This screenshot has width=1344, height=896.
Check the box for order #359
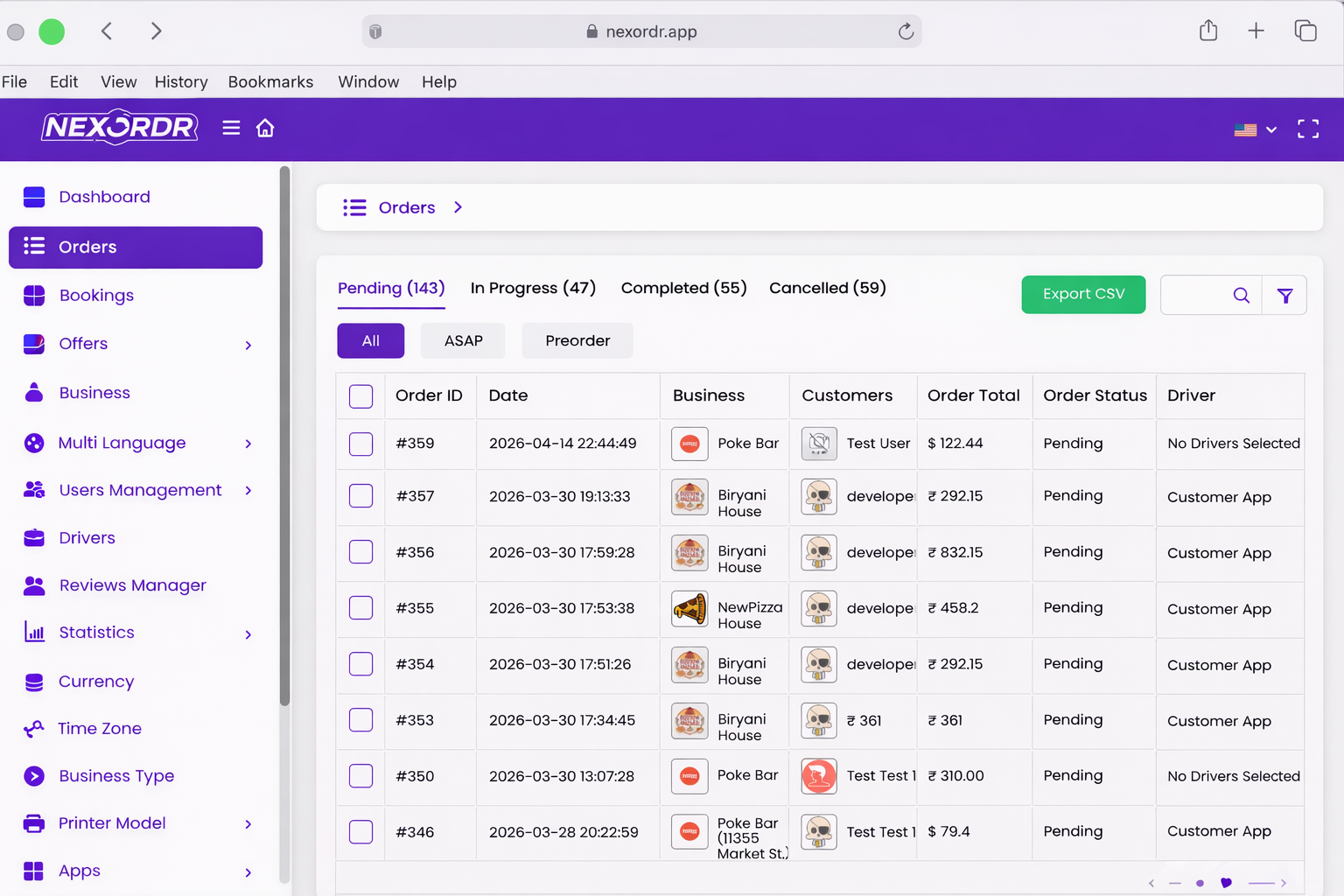[360, 444]
